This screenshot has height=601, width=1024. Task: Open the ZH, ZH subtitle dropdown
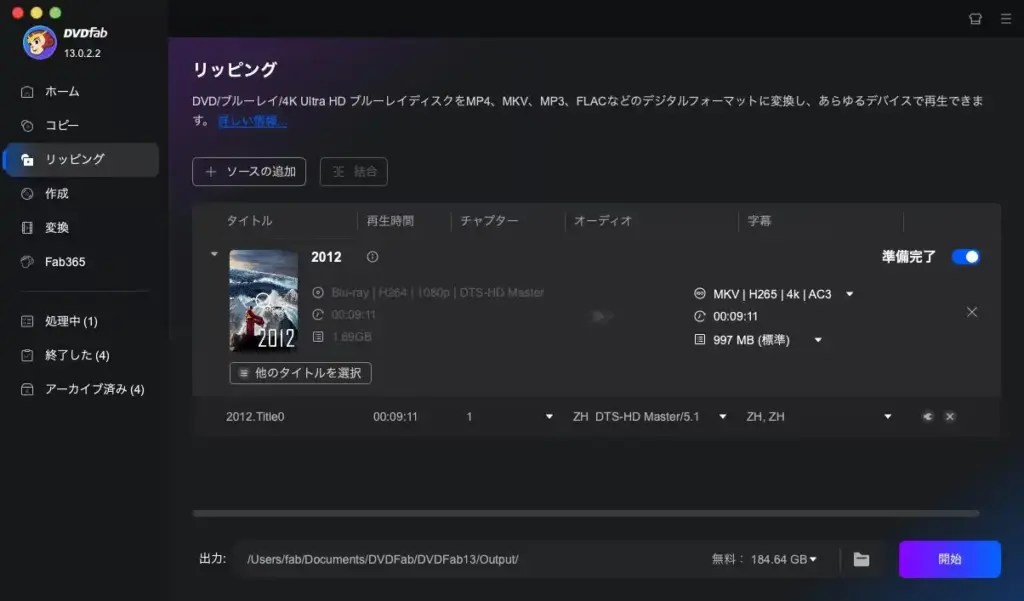tap(887, 416)
